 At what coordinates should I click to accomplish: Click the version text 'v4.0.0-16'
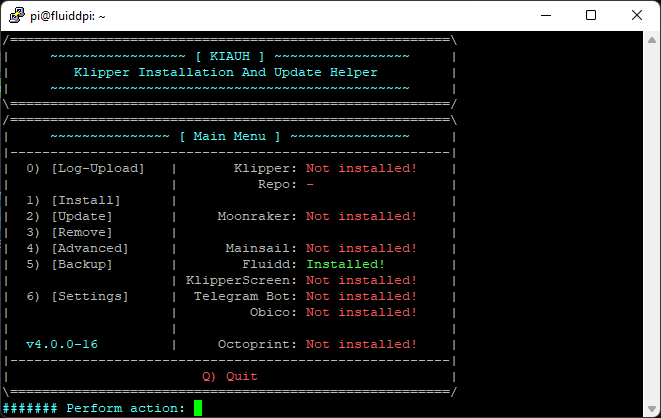(x=62, y=345)
